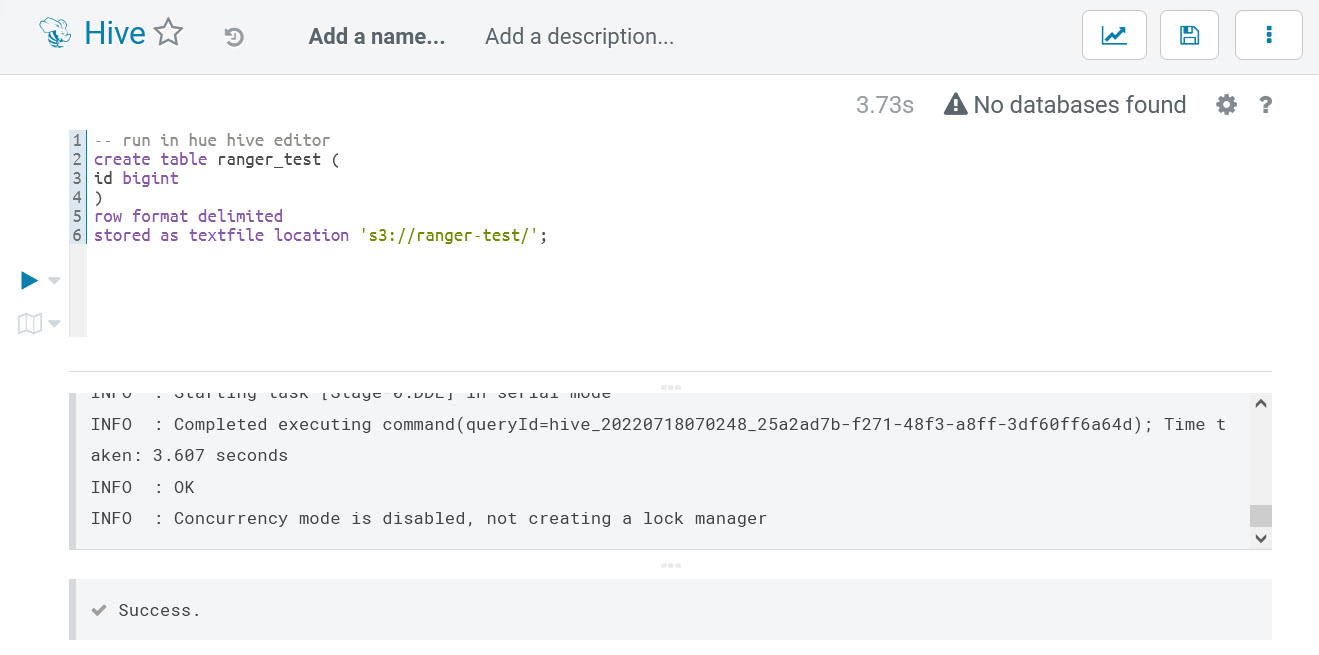This screenshot has width=1319, height=655.
Task: Click the log panel scrollbar thumb
Action: coord(1261,516)
